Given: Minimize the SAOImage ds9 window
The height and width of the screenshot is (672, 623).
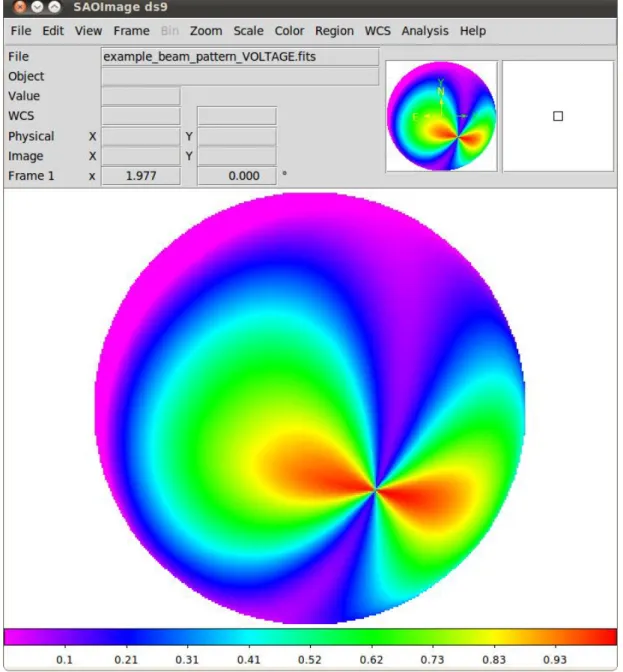Looking at the screenshot, I should tap(37, 7).
